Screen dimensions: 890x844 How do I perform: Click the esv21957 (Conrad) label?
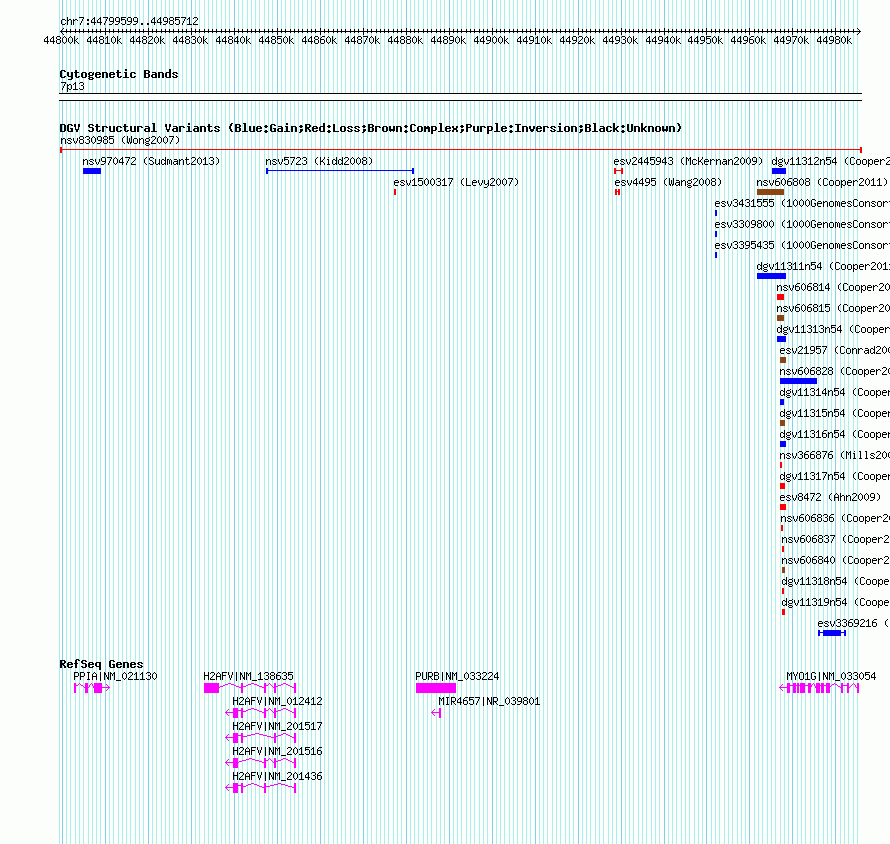[x=834, y=350]
